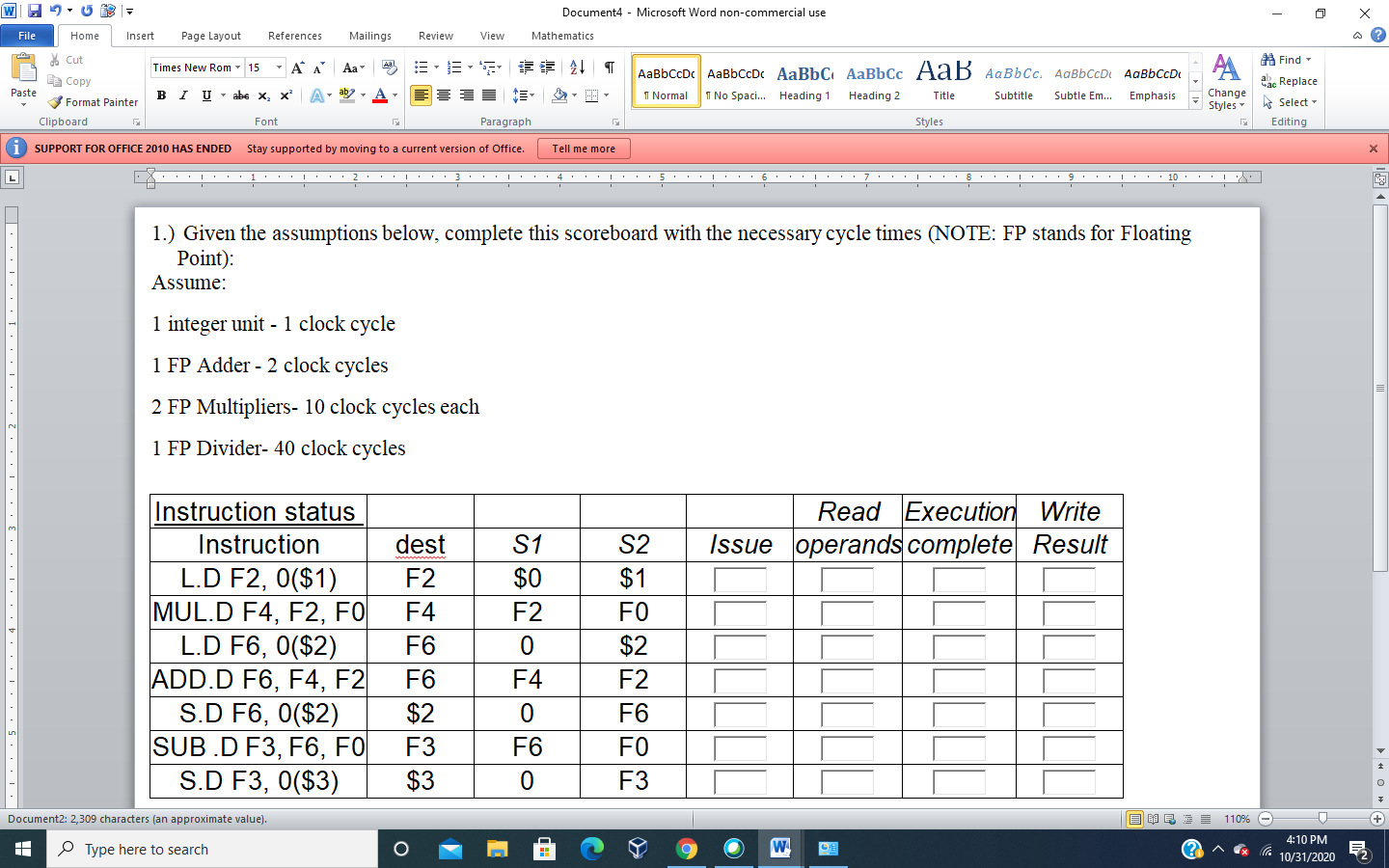Switch to the Insert tab
Viewport: 1389px width, 868px height.
(x=140, y=36)
